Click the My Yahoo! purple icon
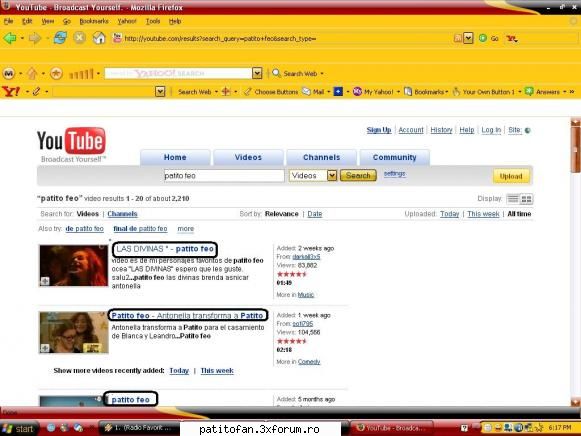581x436 pixels. 357,91
